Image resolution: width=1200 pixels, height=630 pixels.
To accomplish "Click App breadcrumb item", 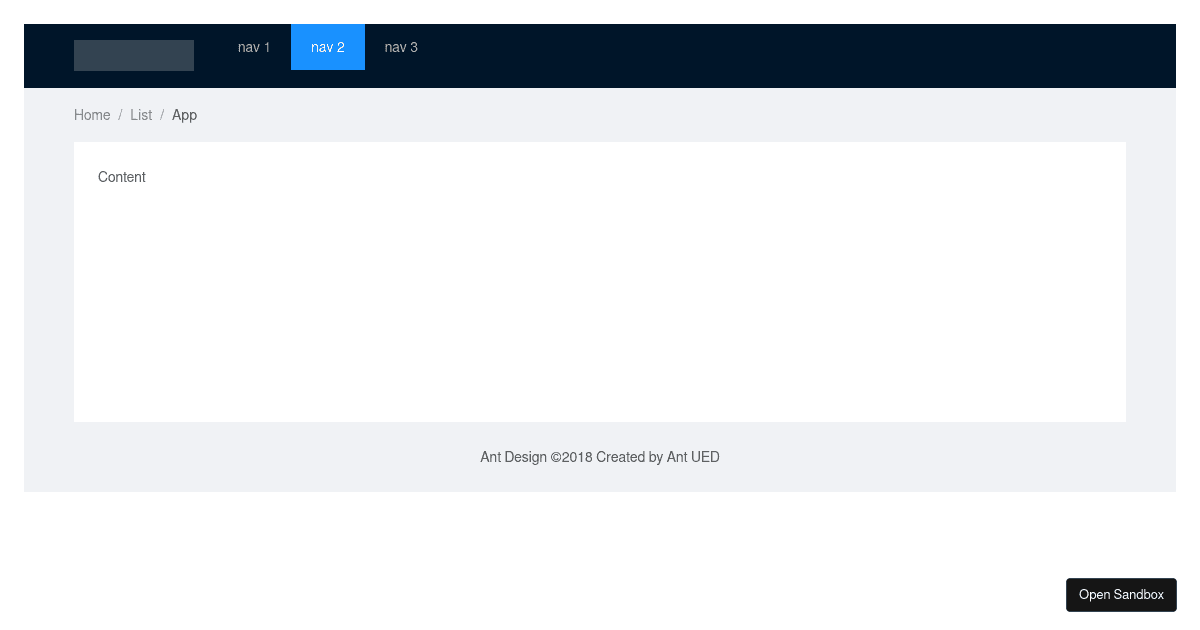I will click(184, 115).
